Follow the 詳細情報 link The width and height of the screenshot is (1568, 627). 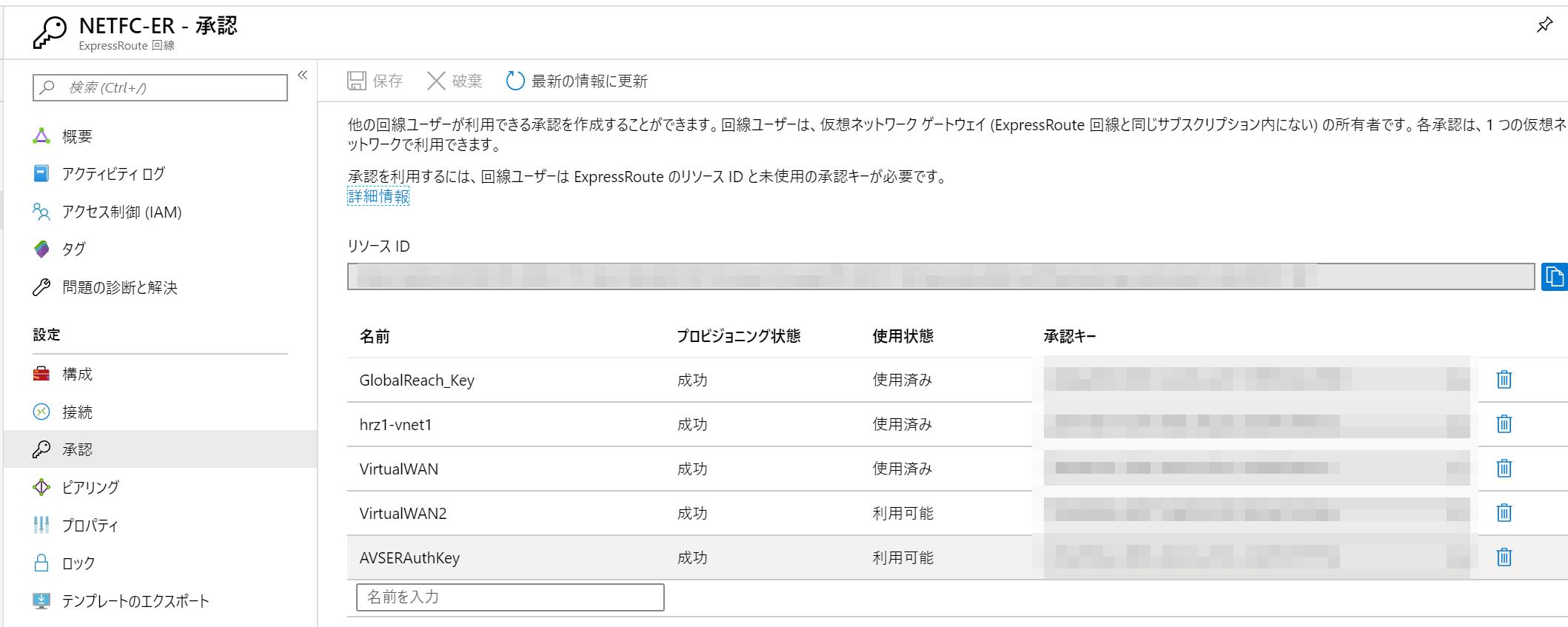coord(378,196)
